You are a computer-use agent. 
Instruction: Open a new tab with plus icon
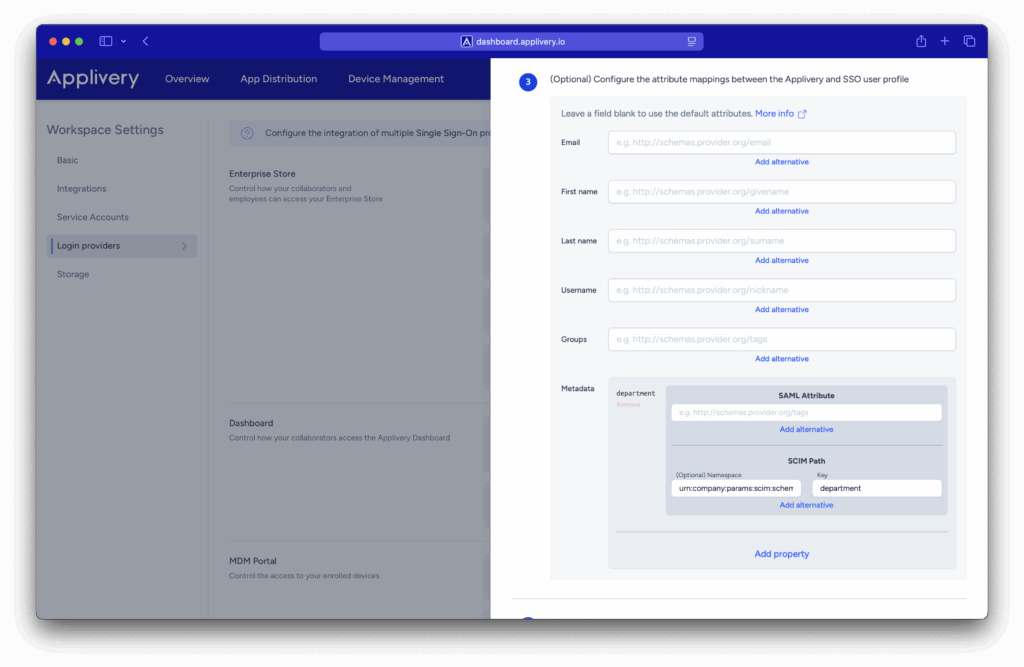tap(945, 41)
